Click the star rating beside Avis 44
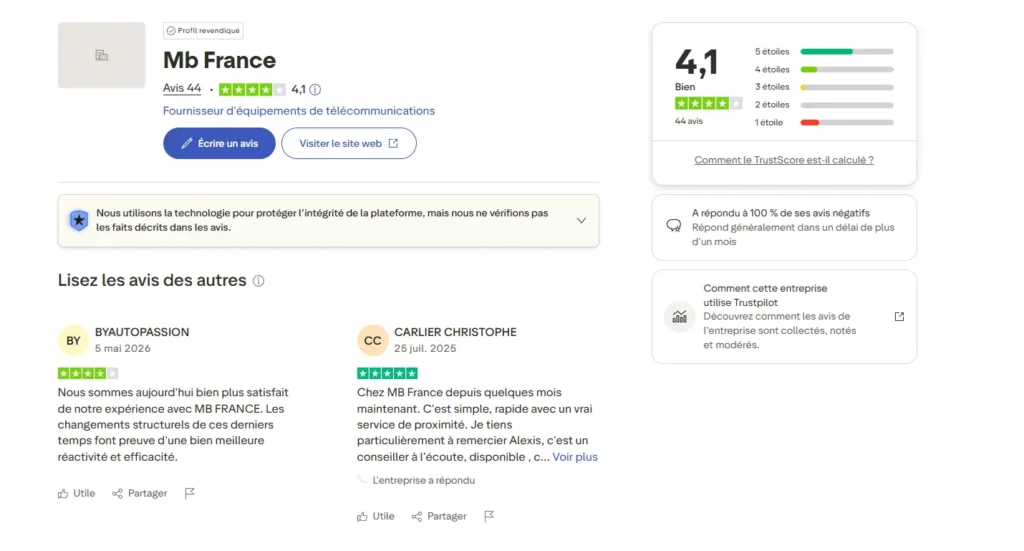The width and height of the screenshot is (1024, 551). pos(252,89)
